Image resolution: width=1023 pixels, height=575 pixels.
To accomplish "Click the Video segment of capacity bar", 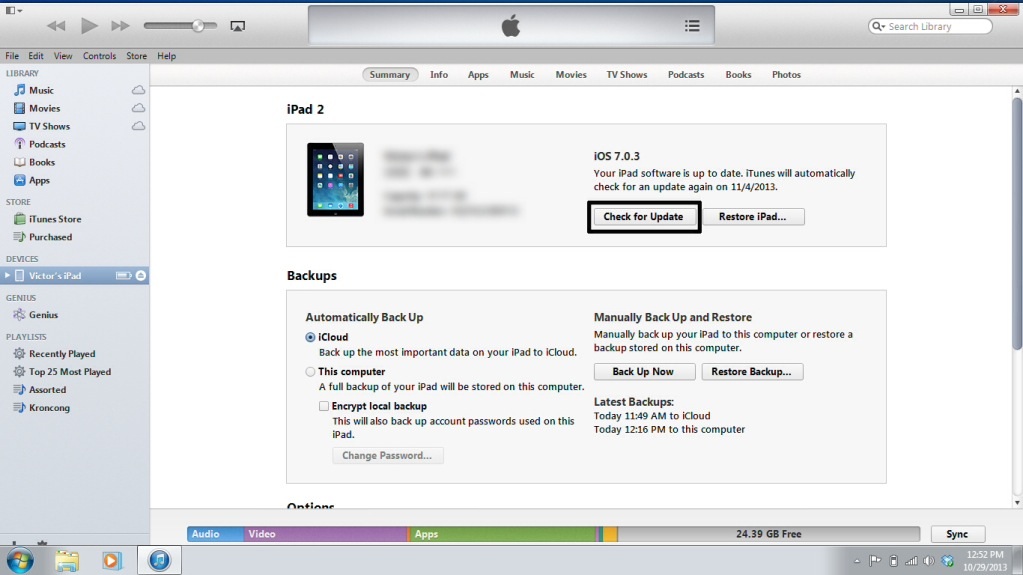I will pos(326,534).
